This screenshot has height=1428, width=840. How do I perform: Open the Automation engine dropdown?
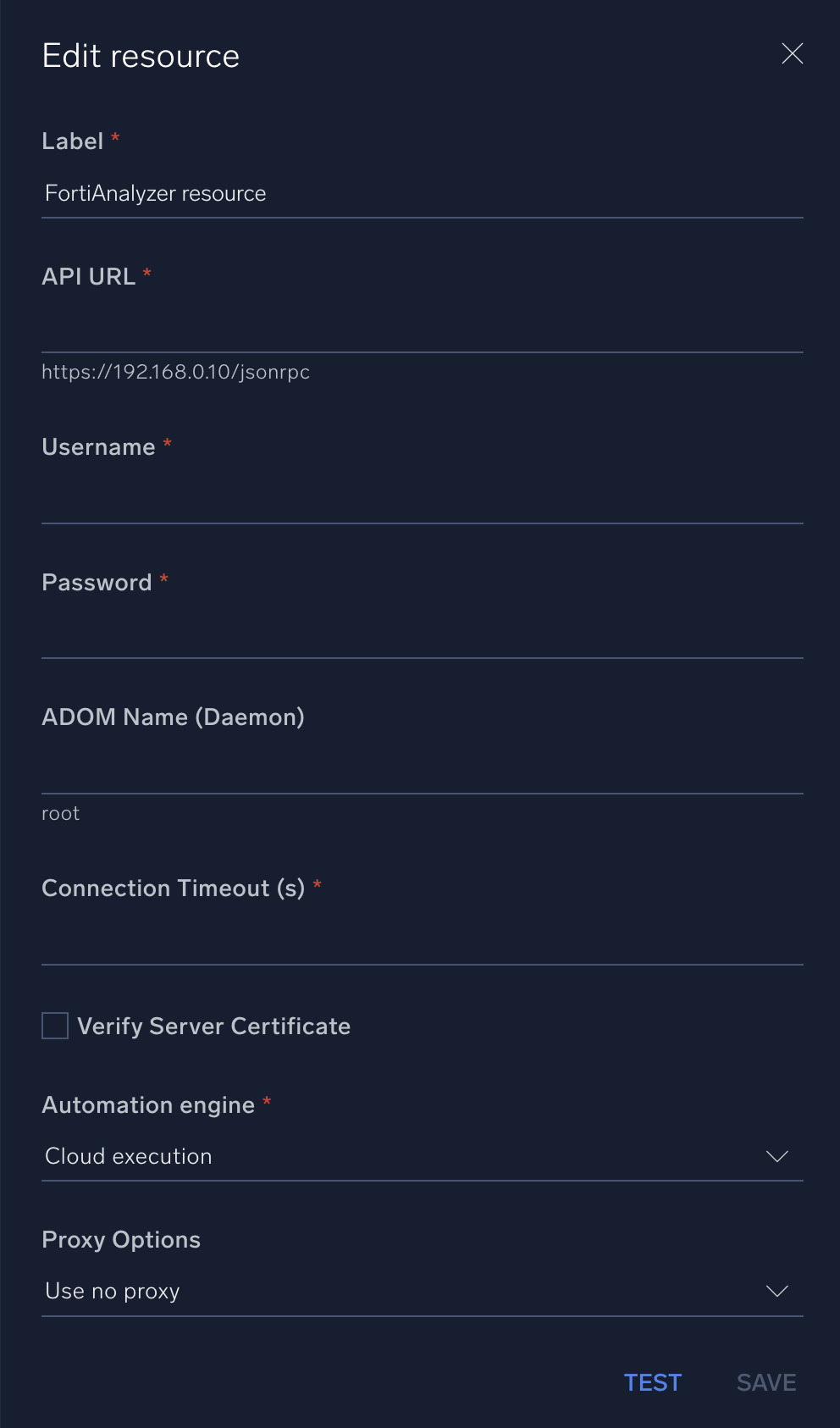[x=423, y=1156]
